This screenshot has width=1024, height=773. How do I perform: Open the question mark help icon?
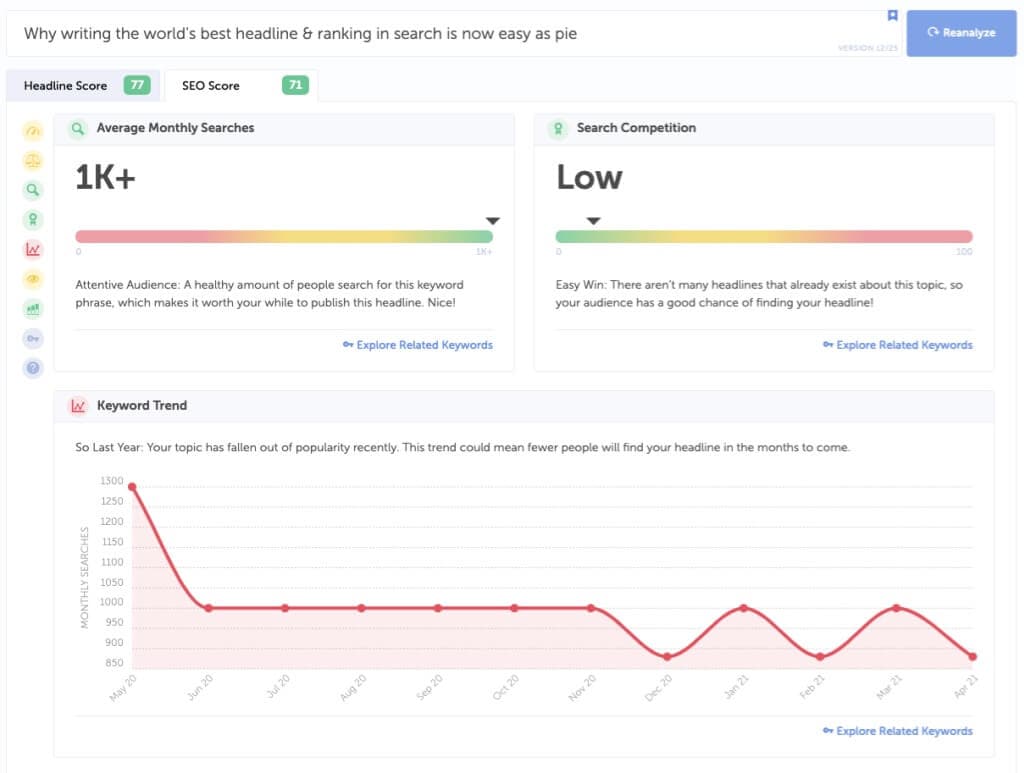(x=33, y=368)
